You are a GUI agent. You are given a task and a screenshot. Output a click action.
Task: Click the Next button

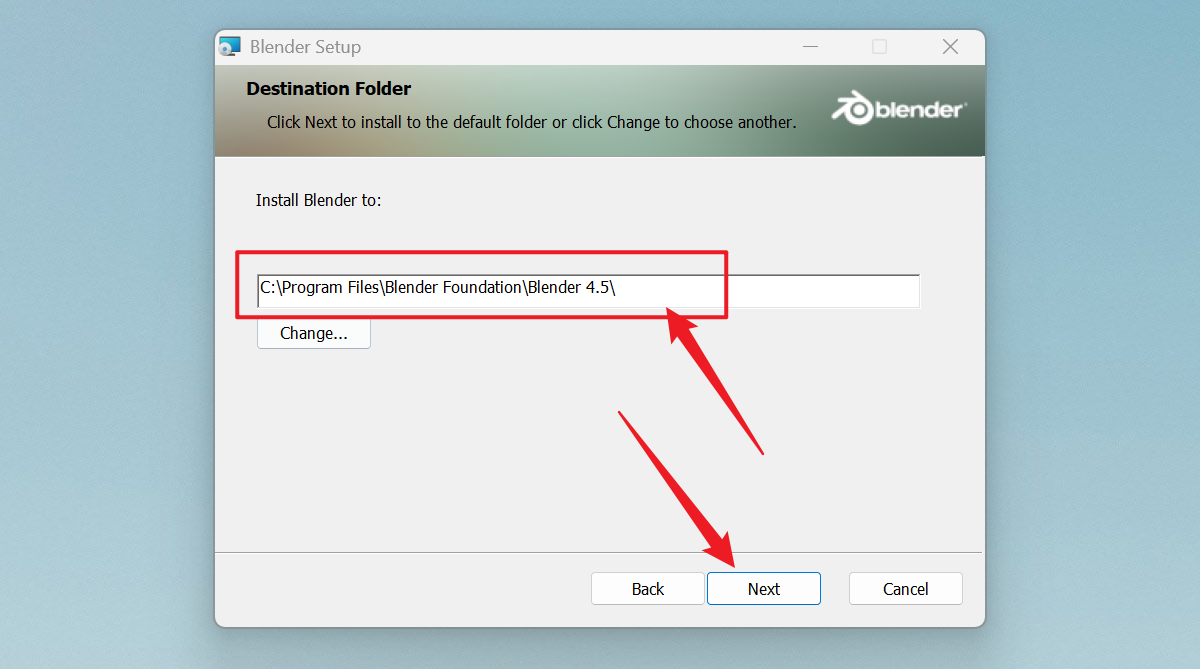[x=764, y=589]
